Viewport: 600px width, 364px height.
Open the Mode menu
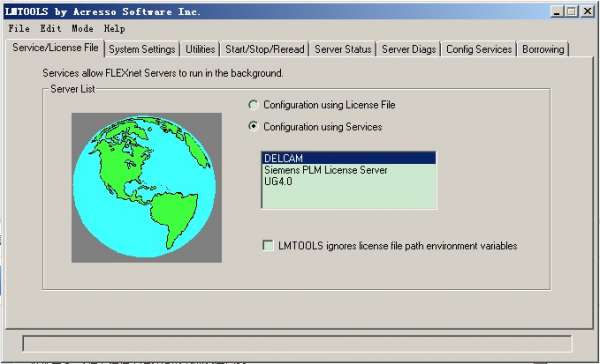click(x=83, y=29)
